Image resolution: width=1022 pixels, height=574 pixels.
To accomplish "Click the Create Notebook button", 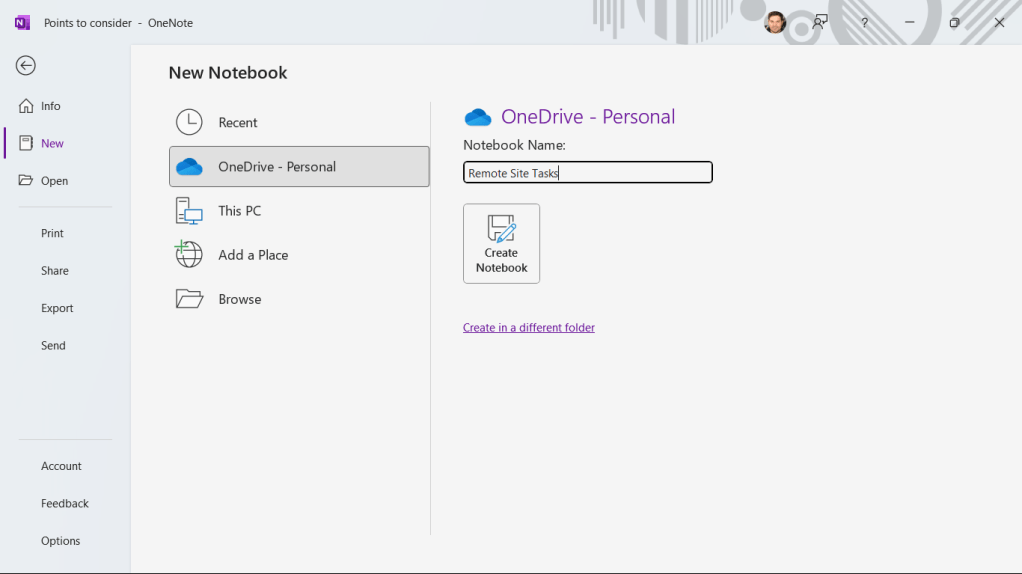I will point(501,244).
